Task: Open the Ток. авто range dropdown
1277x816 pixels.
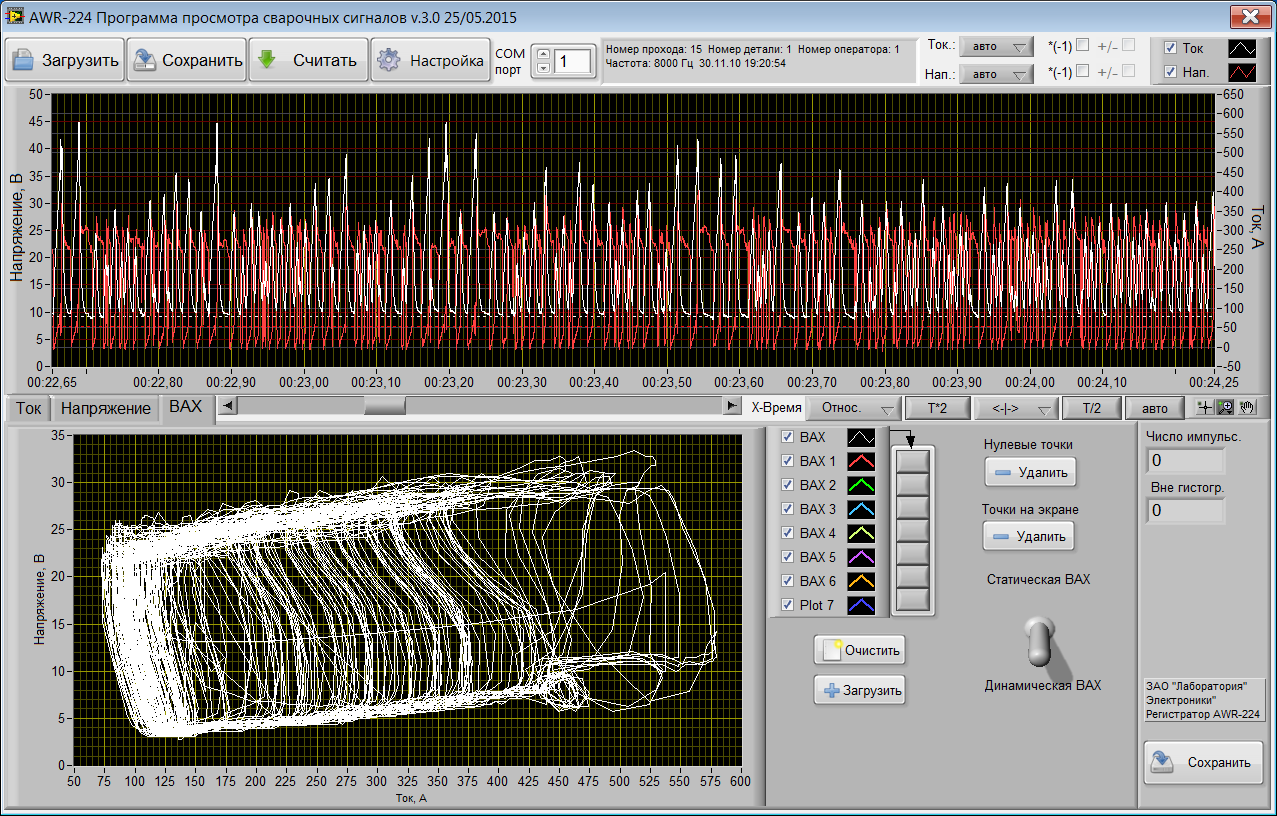Action: (995, 47)
